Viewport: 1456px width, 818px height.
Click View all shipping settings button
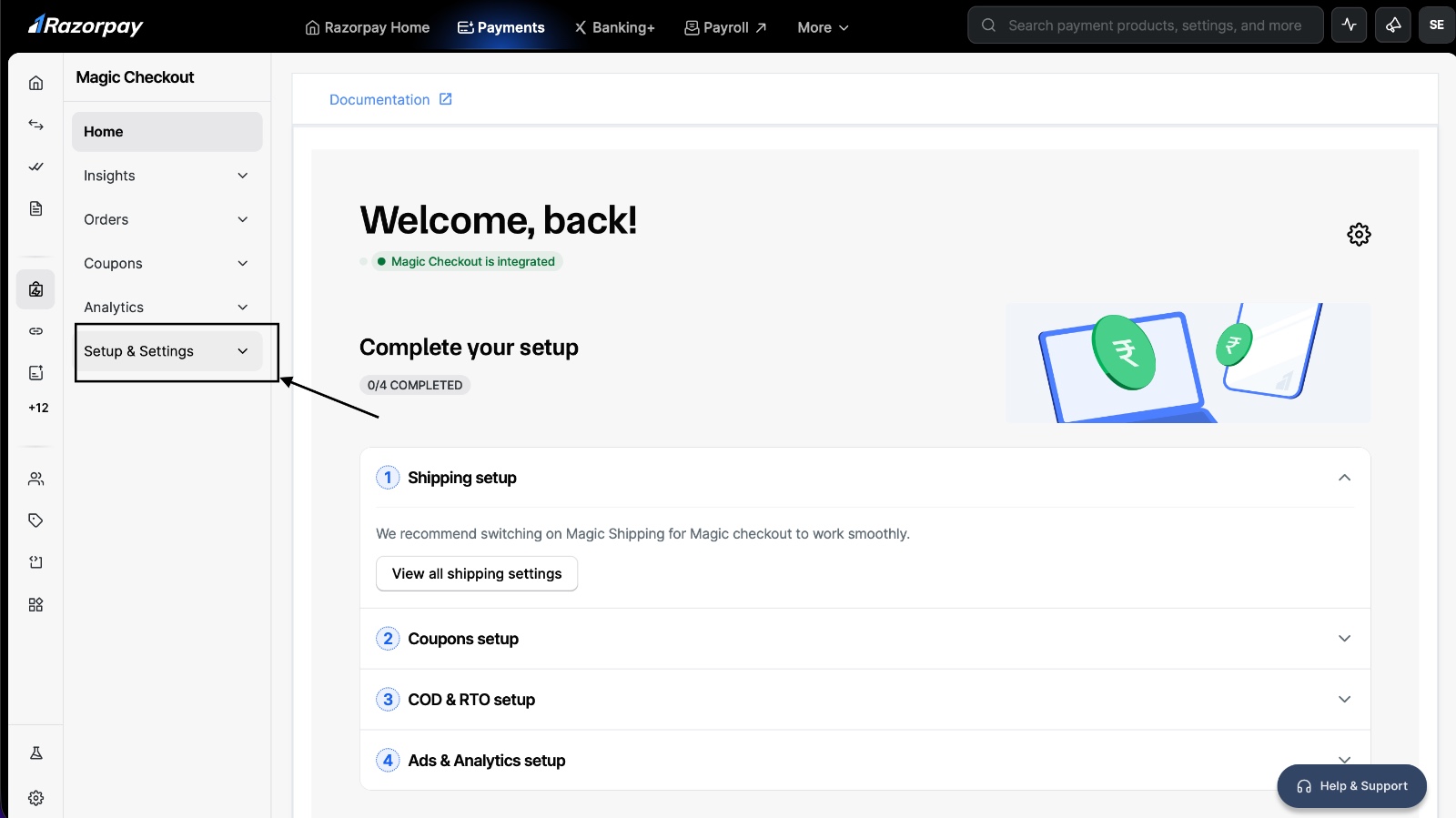click(477, 573)
